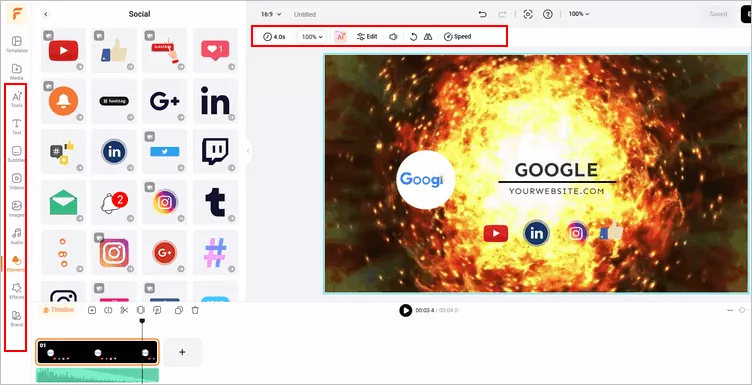Screen dimensions: 752x385
Task: Open the Media sidebar panel
Action: coord(16,71)
